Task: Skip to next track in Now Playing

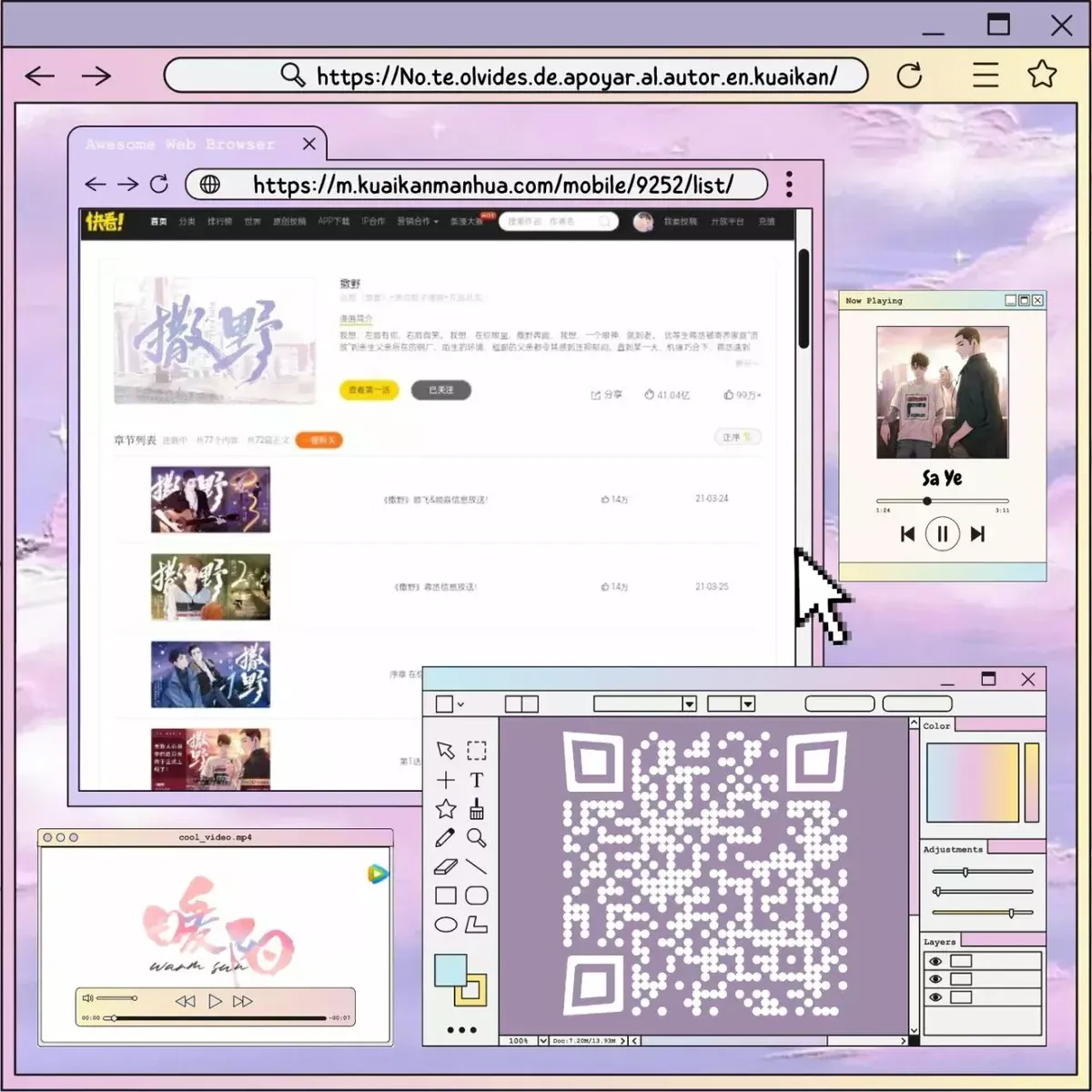Action: (x=978, y=534)
